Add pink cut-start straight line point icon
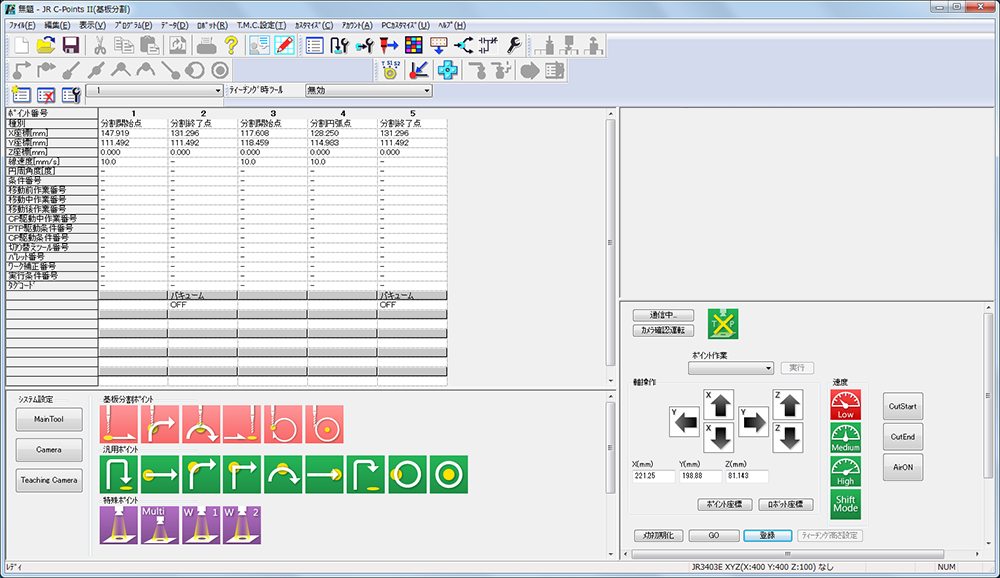The image size is (1000, 578). click(119, 424)
